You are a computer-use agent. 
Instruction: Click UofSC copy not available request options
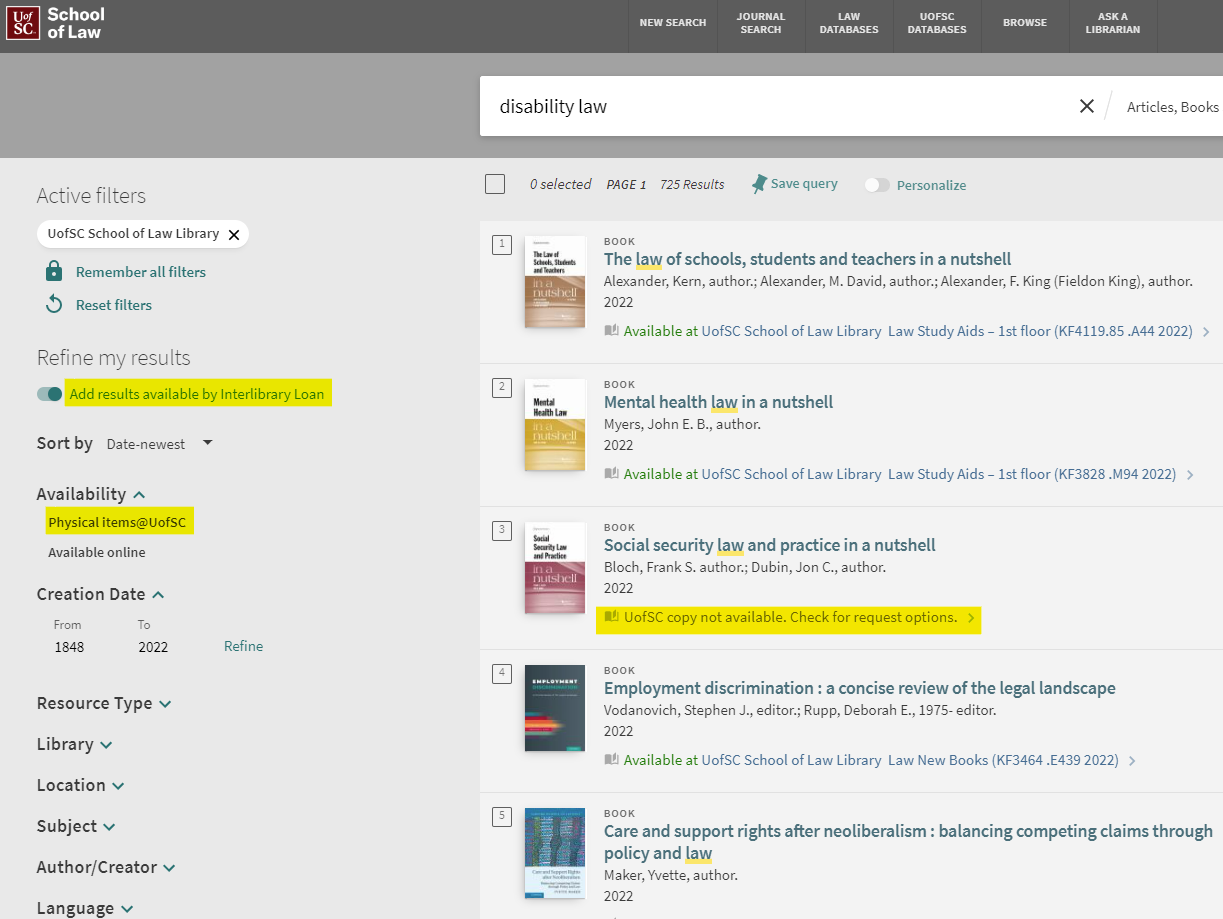(x=790, y=617)
